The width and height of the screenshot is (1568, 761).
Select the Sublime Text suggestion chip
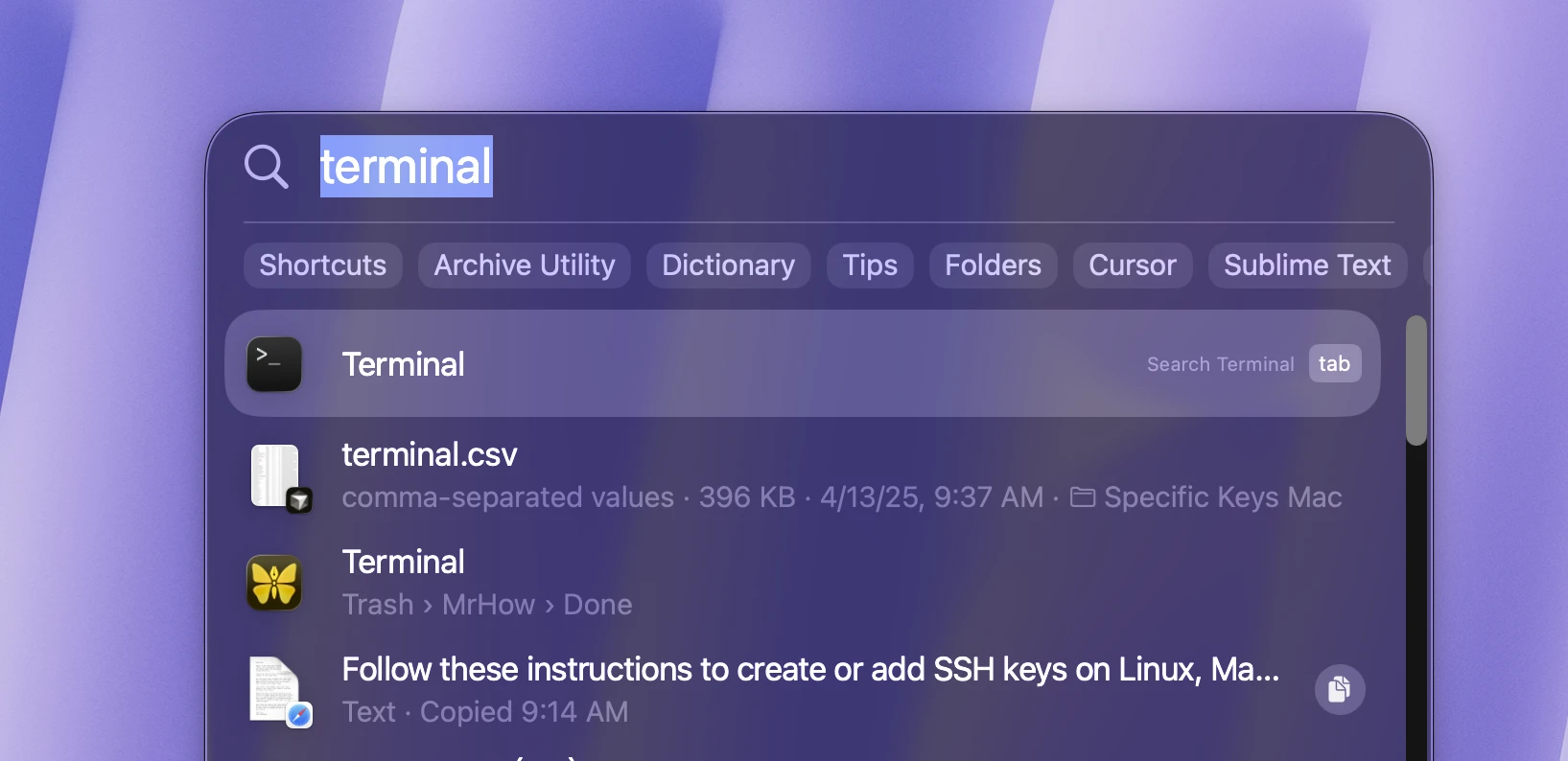[1308, 265]
